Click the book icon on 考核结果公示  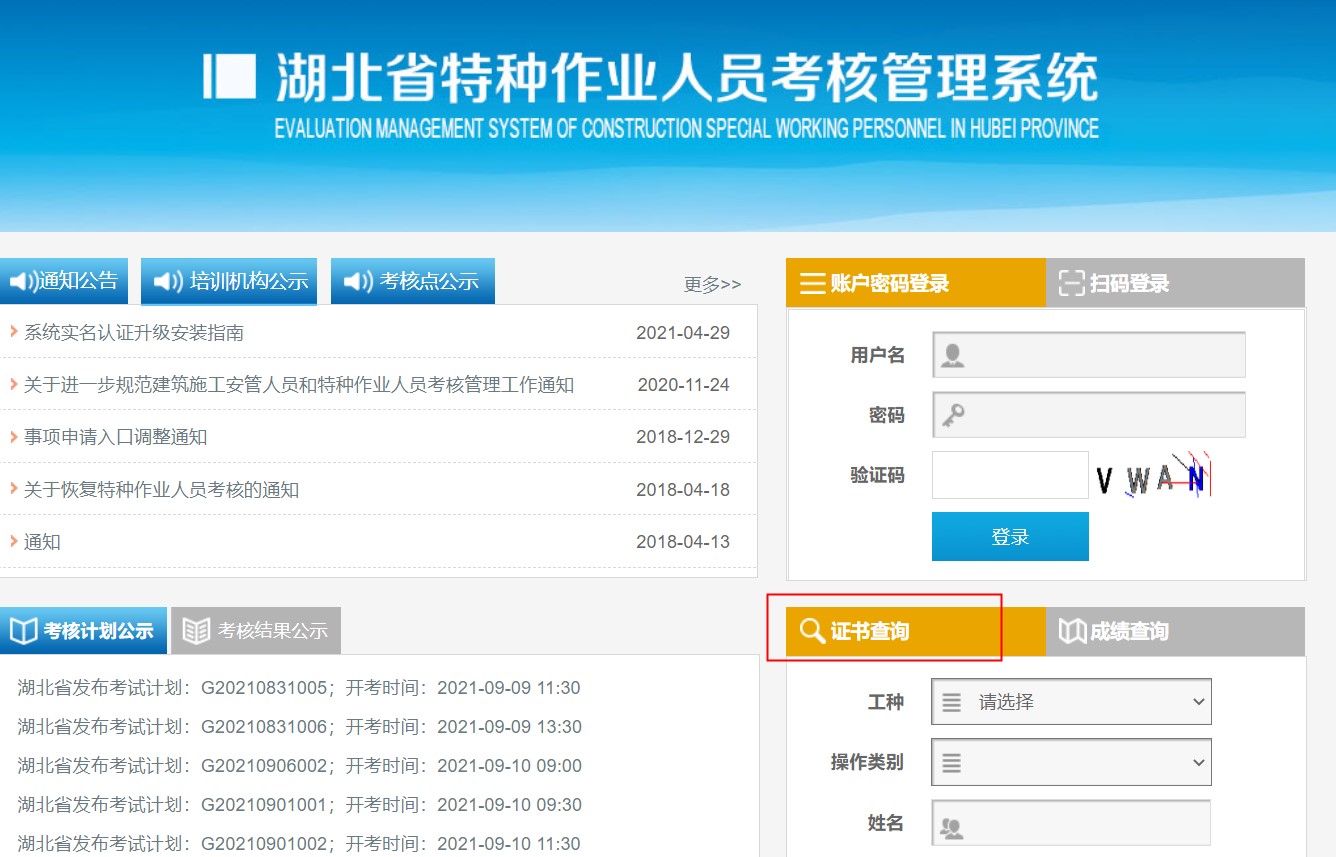(x=196, y=631)
